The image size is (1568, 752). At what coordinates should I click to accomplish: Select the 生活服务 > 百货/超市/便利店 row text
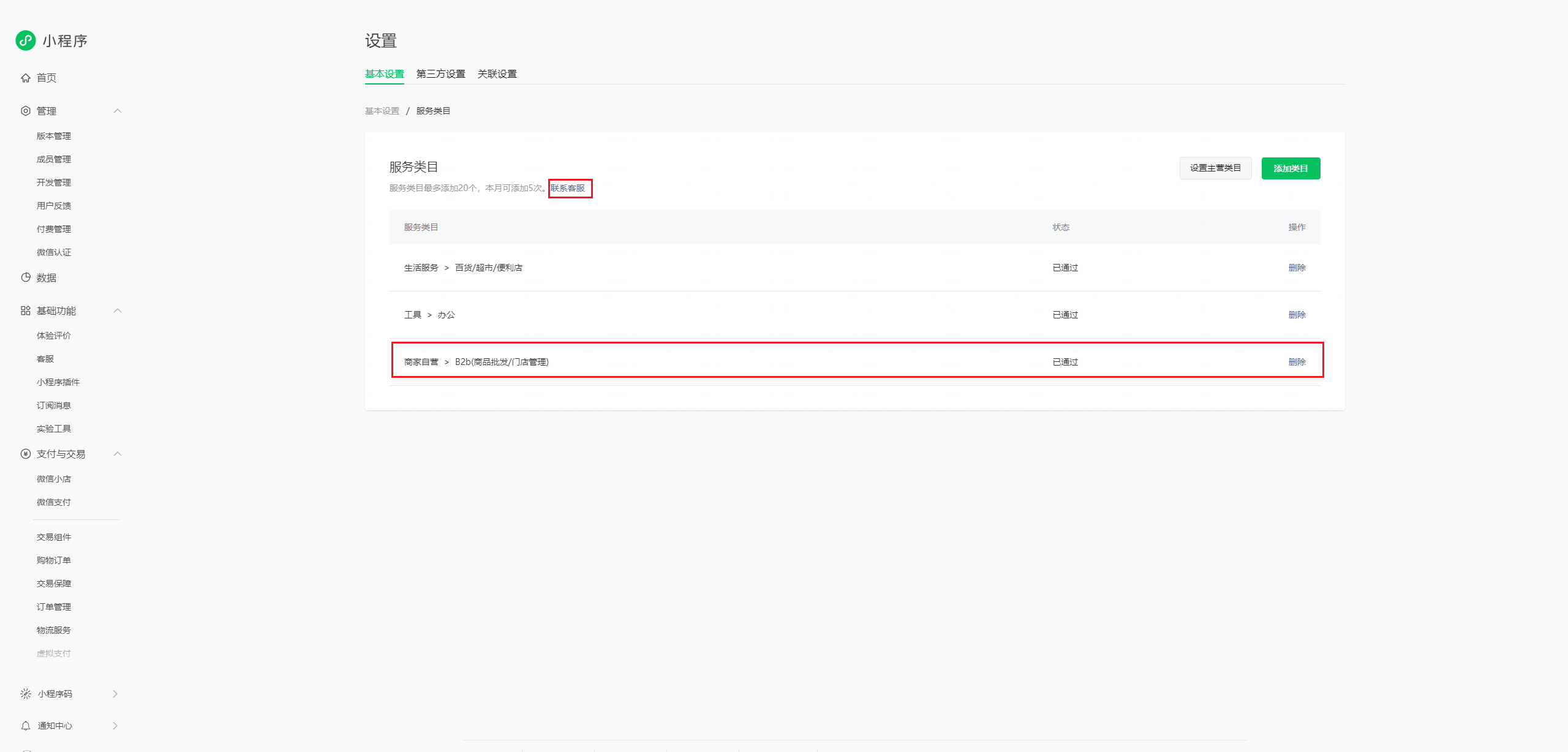point(463,268)
